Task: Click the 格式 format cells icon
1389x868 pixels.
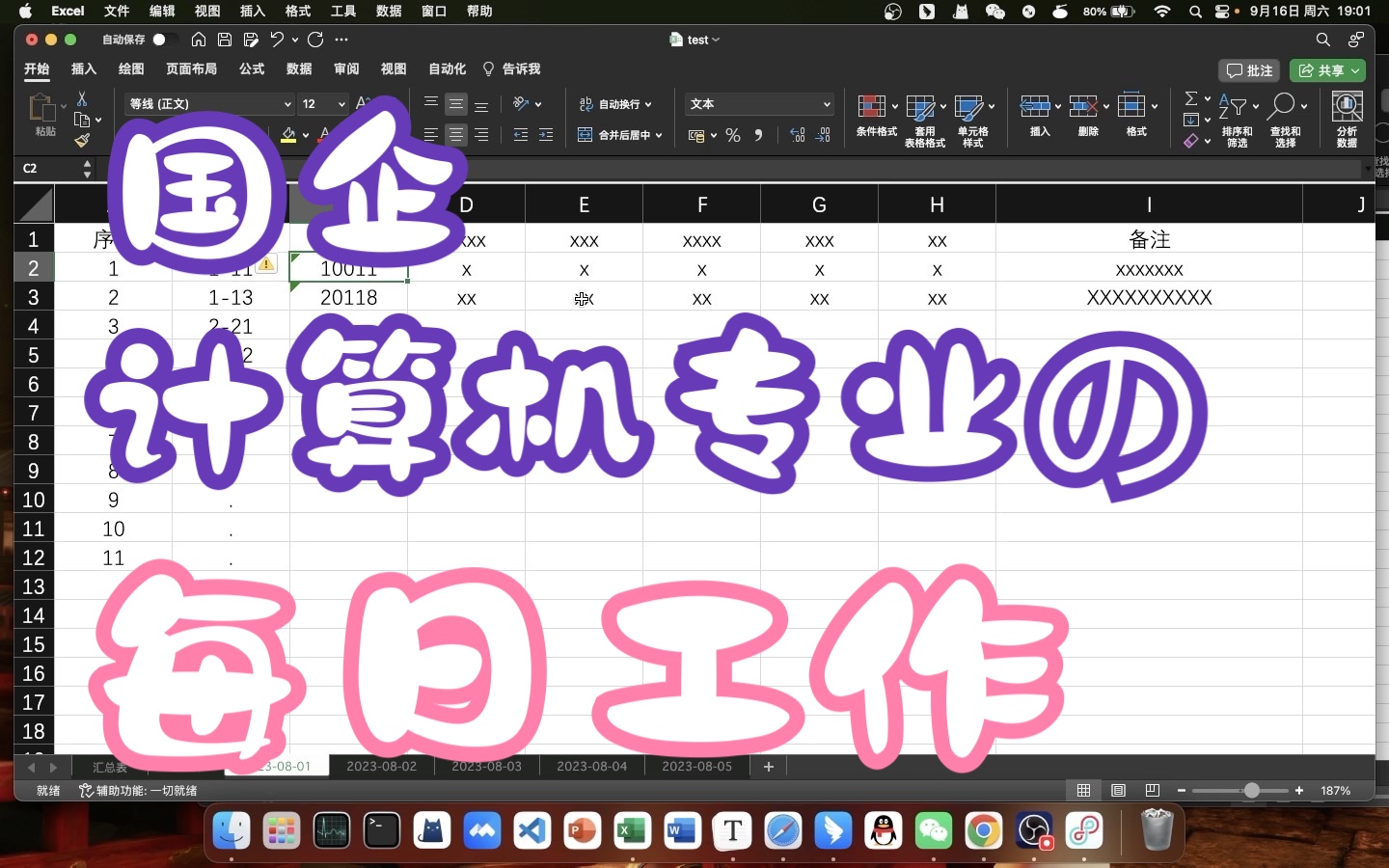Action: (x=1131, y=106)
